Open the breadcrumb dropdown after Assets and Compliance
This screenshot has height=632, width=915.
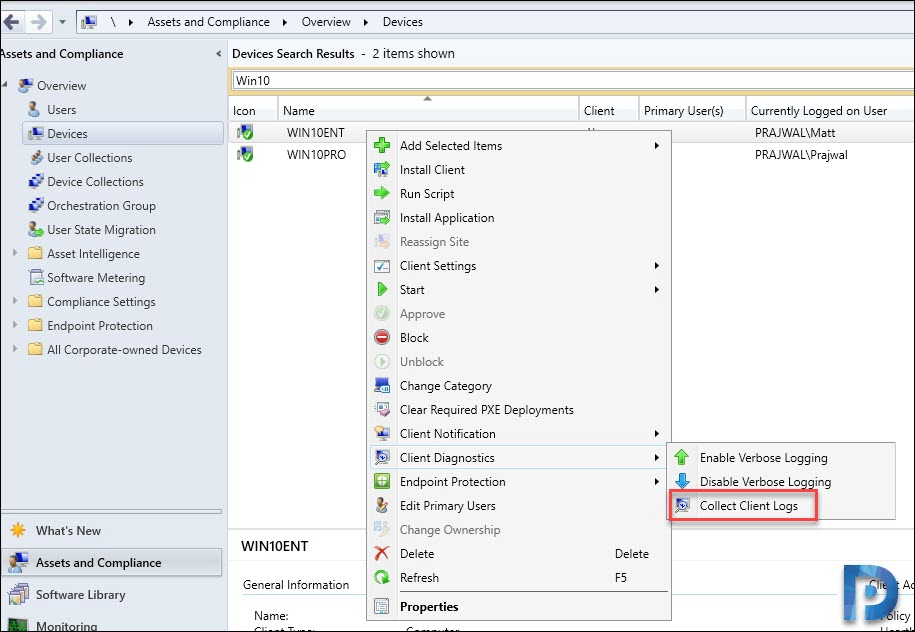[x=285, y=22]
